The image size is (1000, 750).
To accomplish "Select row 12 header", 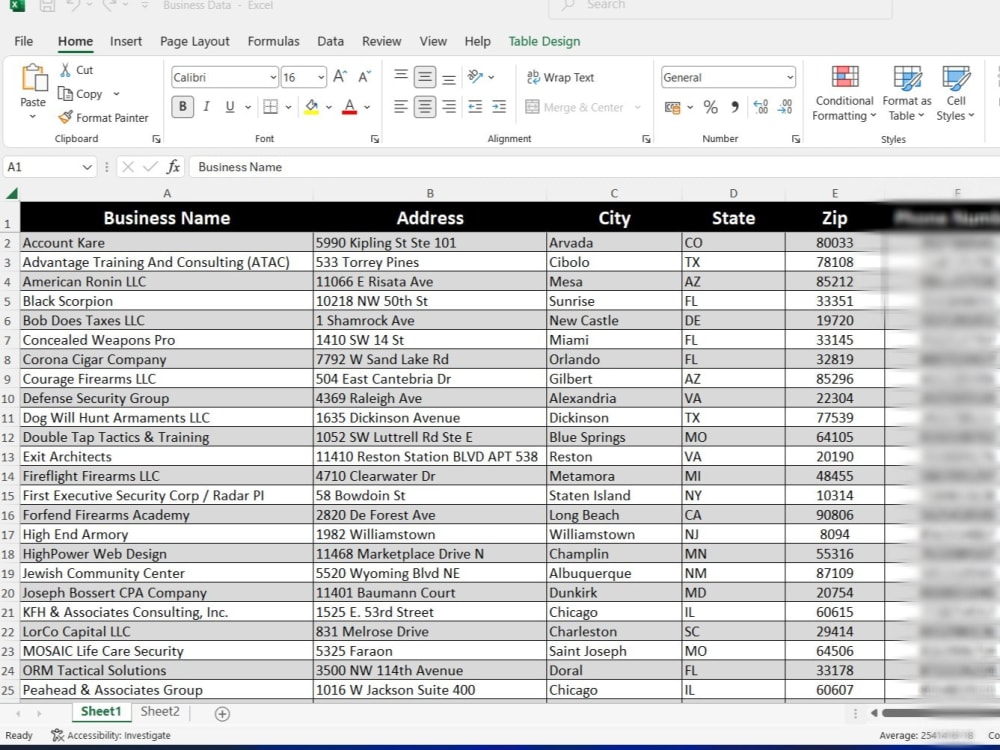I will pyautogui.click(x=8, y=438).
